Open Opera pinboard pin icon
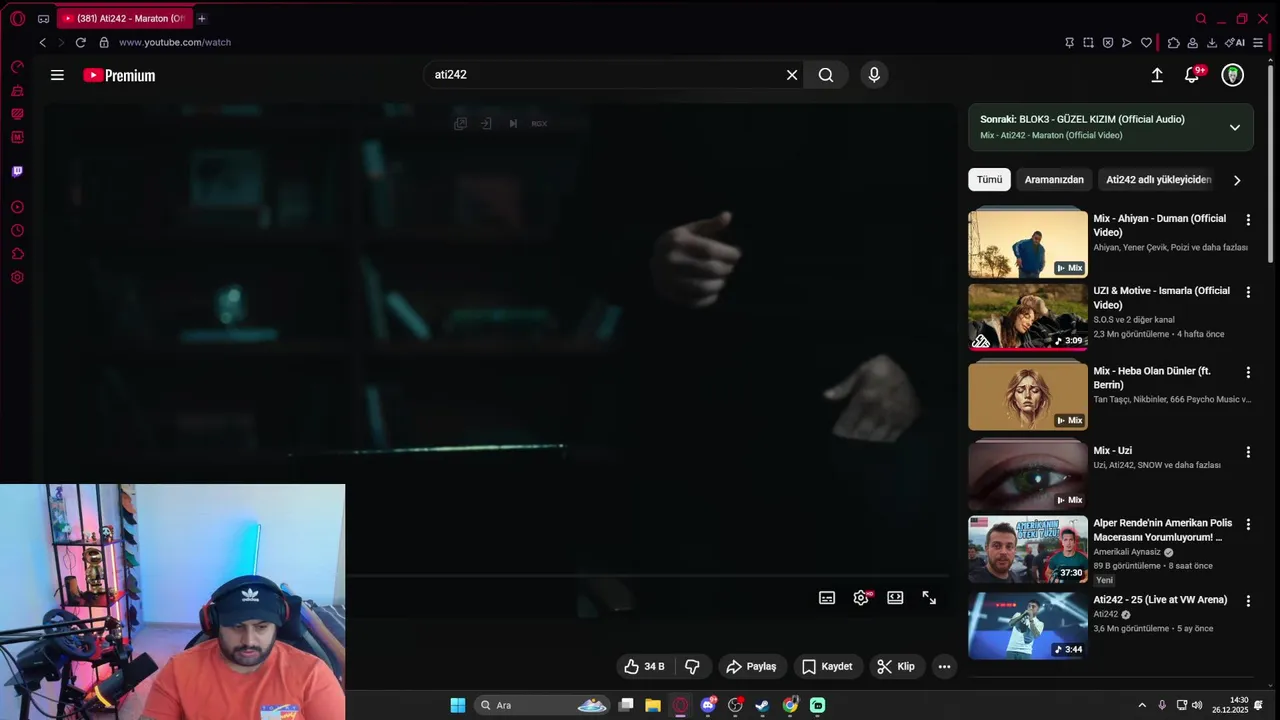Screen dimensions: 1280x720 pos(1069,43)
